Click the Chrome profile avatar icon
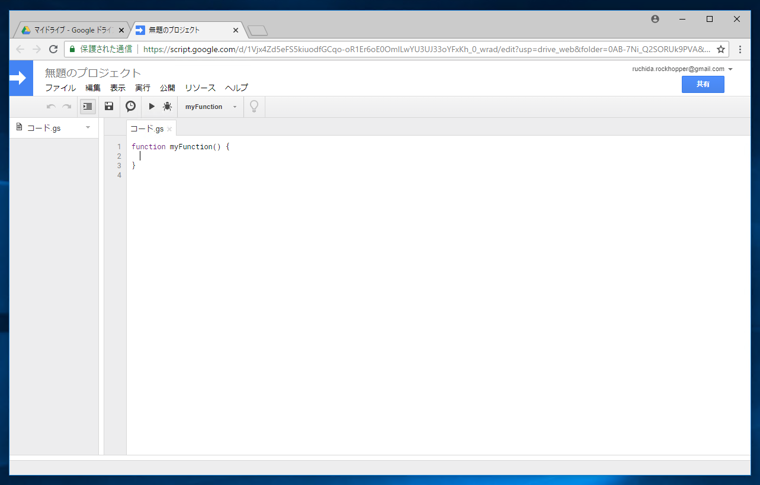This screenshot has width=760, height=485. [655, 19]
